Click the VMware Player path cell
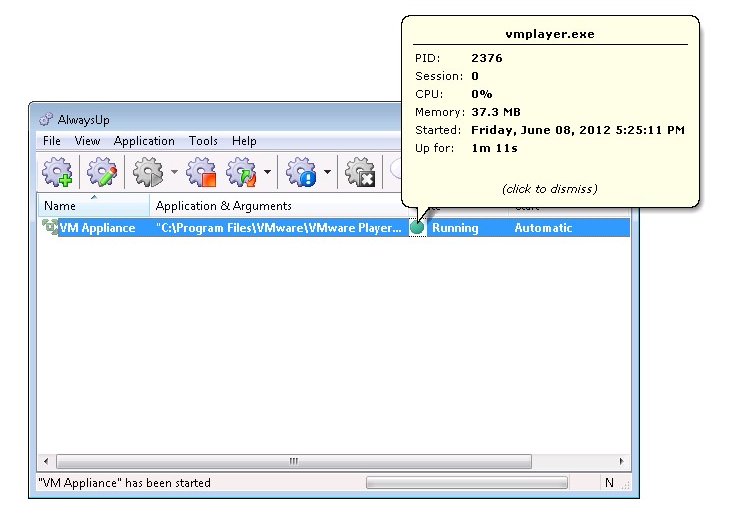This screenshot has height=522, width=734. pyautogui.click(x=279, y=228)
